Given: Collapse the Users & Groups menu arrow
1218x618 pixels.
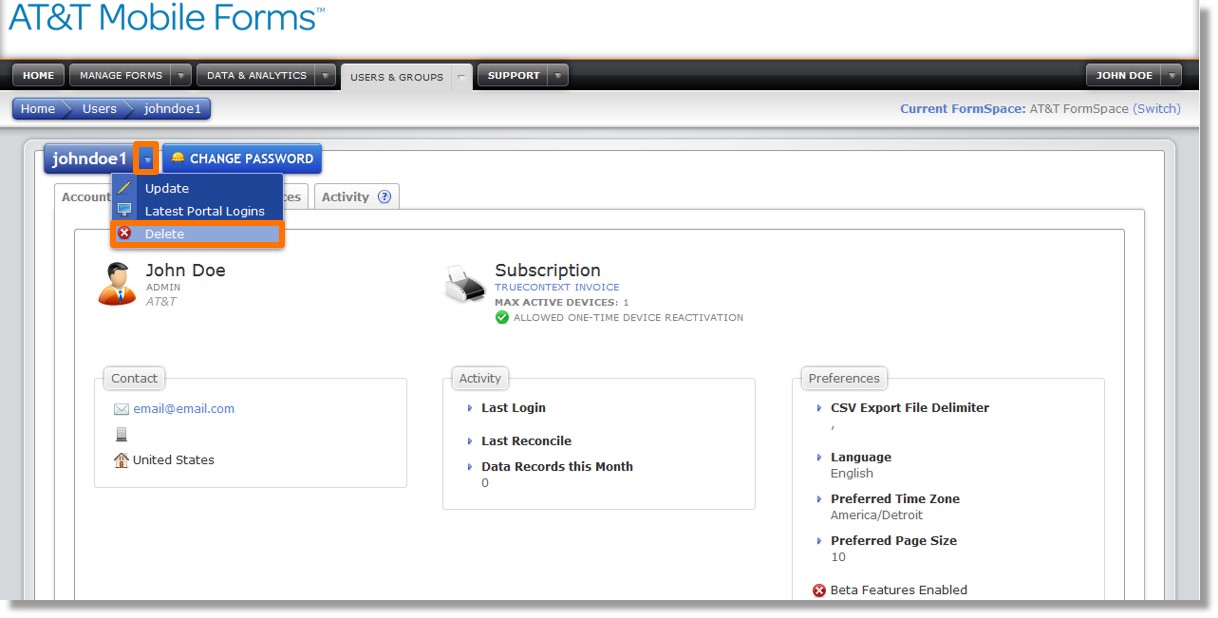Looking at the screenshot, I should pos(461,76).
